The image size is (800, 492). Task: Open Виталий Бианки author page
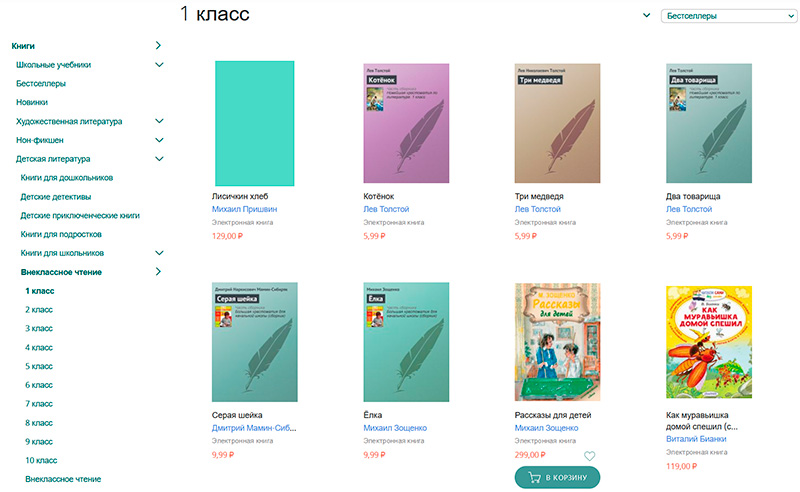pyautogui.click(x=696, y=439)
